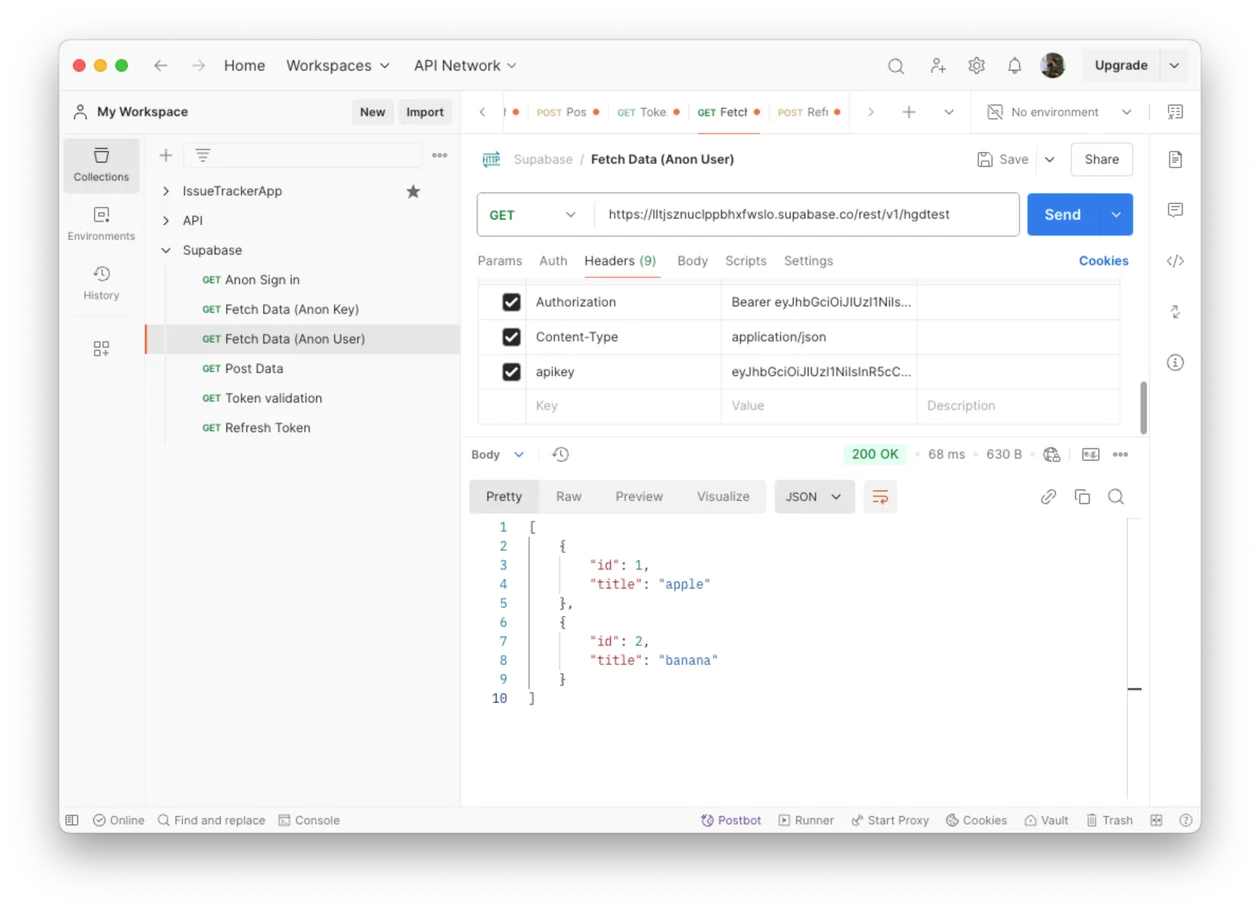Click the headers table vertical scrollbar

coord(1143,407)
